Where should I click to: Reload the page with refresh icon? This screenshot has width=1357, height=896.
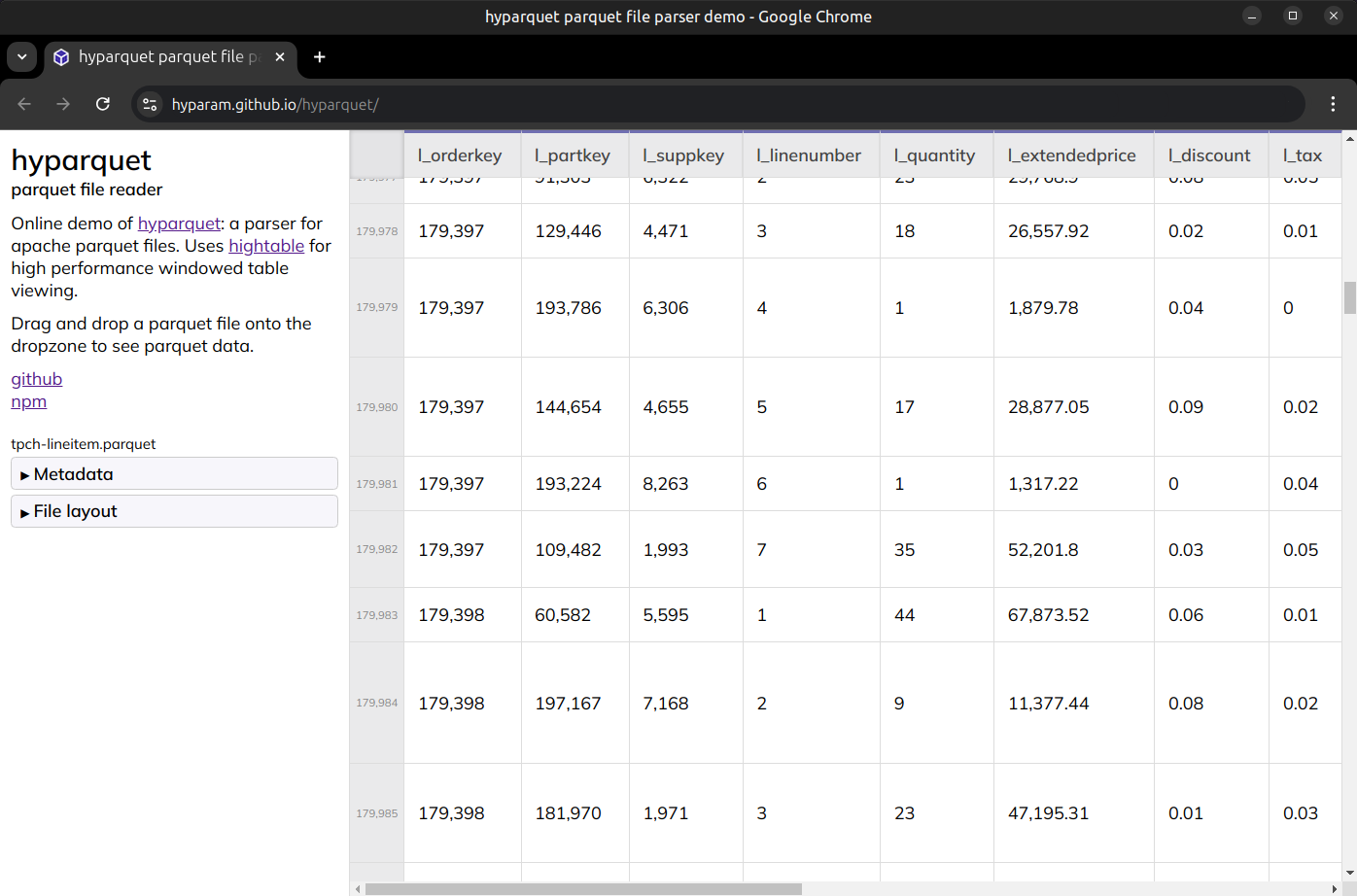point(103,104)
